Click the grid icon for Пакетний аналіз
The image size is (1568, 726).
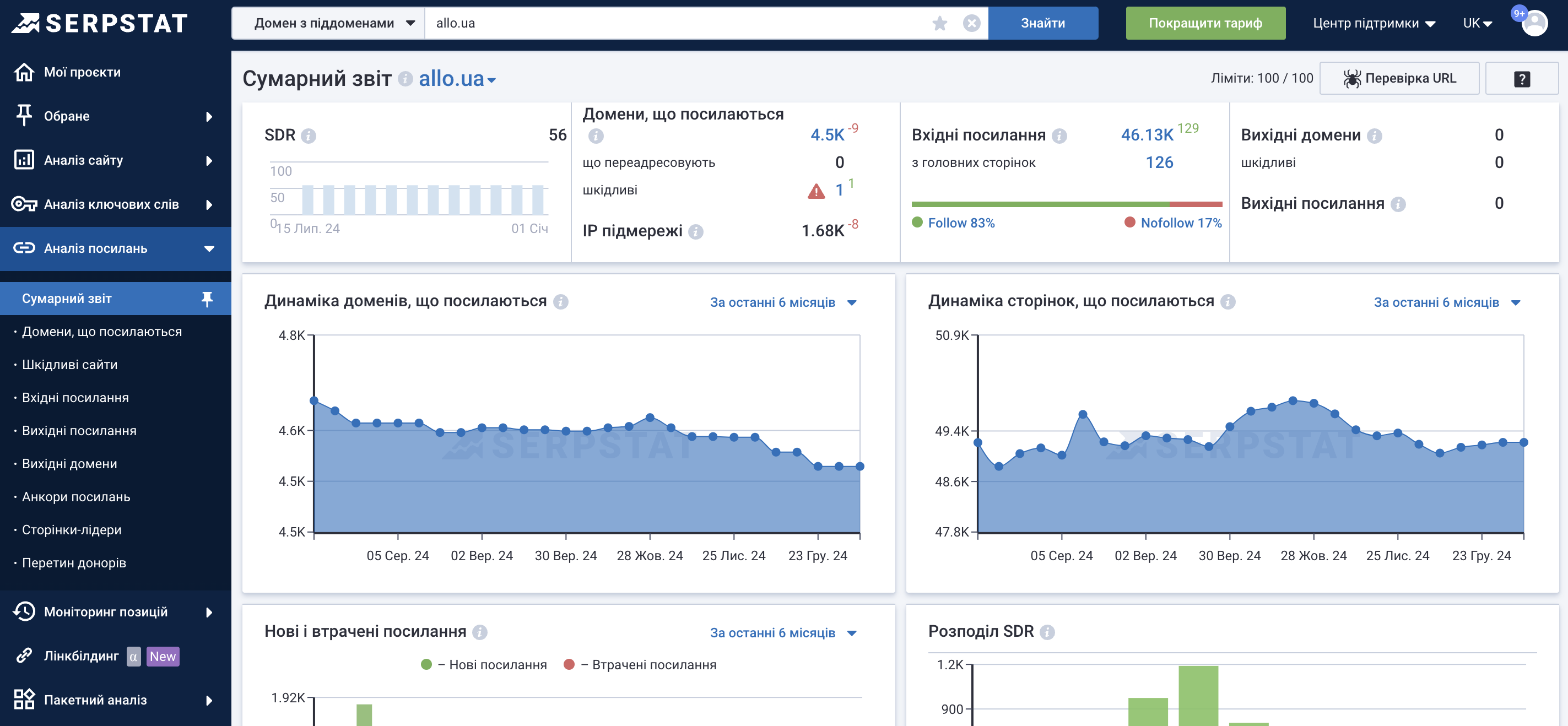tap(24, 699)
